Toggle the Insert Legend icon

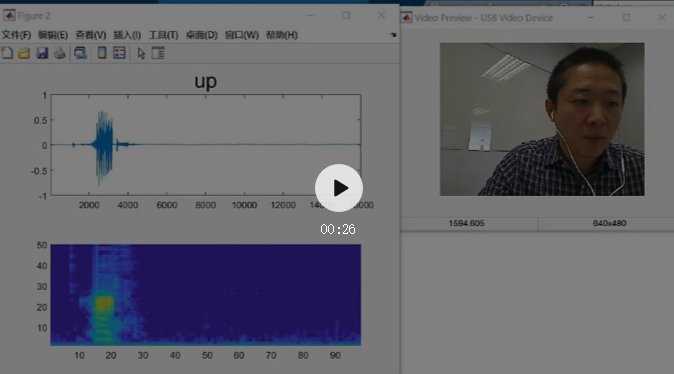tap(119, 53)
